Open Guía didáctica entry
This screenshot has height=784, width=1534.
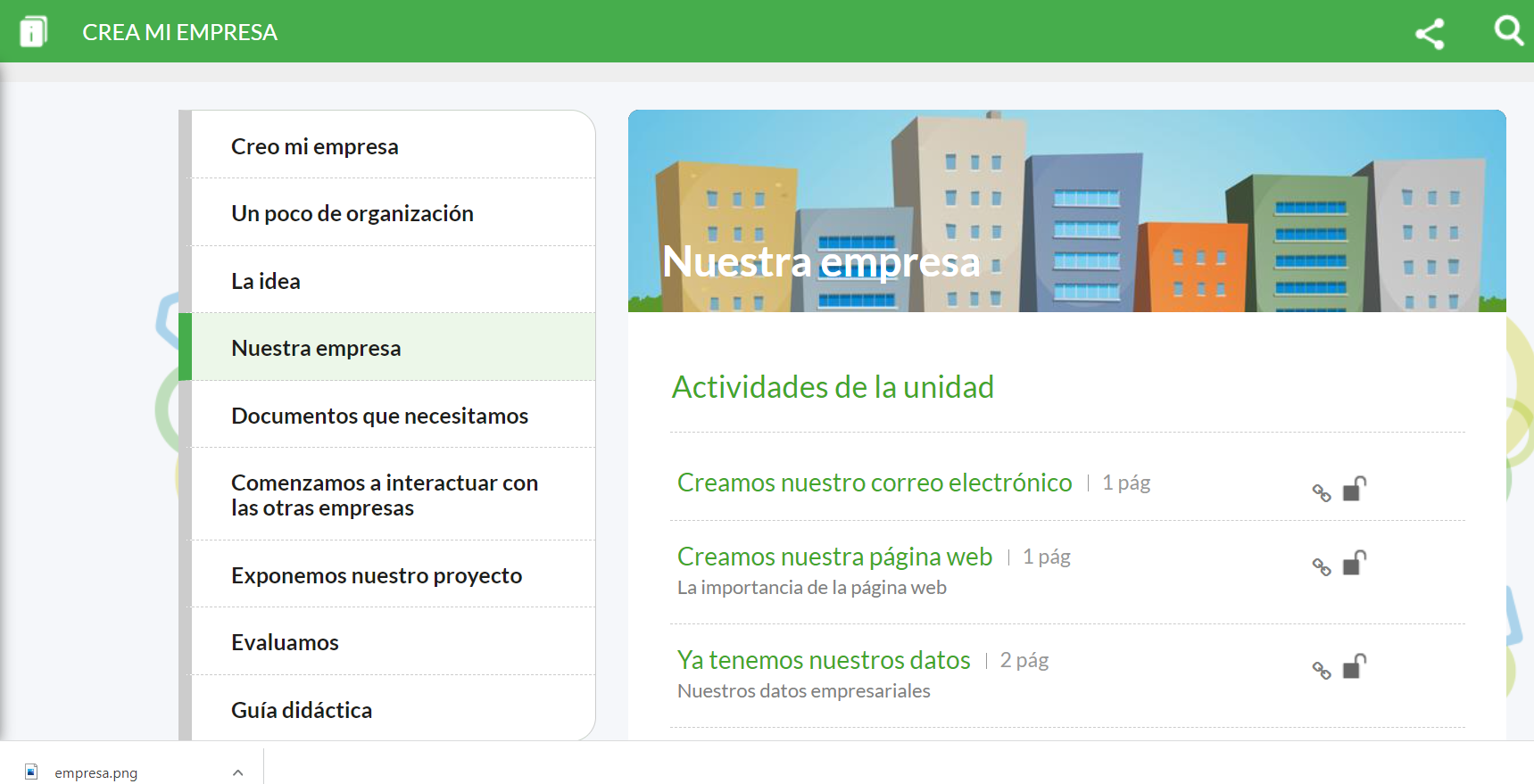point(393,709)
